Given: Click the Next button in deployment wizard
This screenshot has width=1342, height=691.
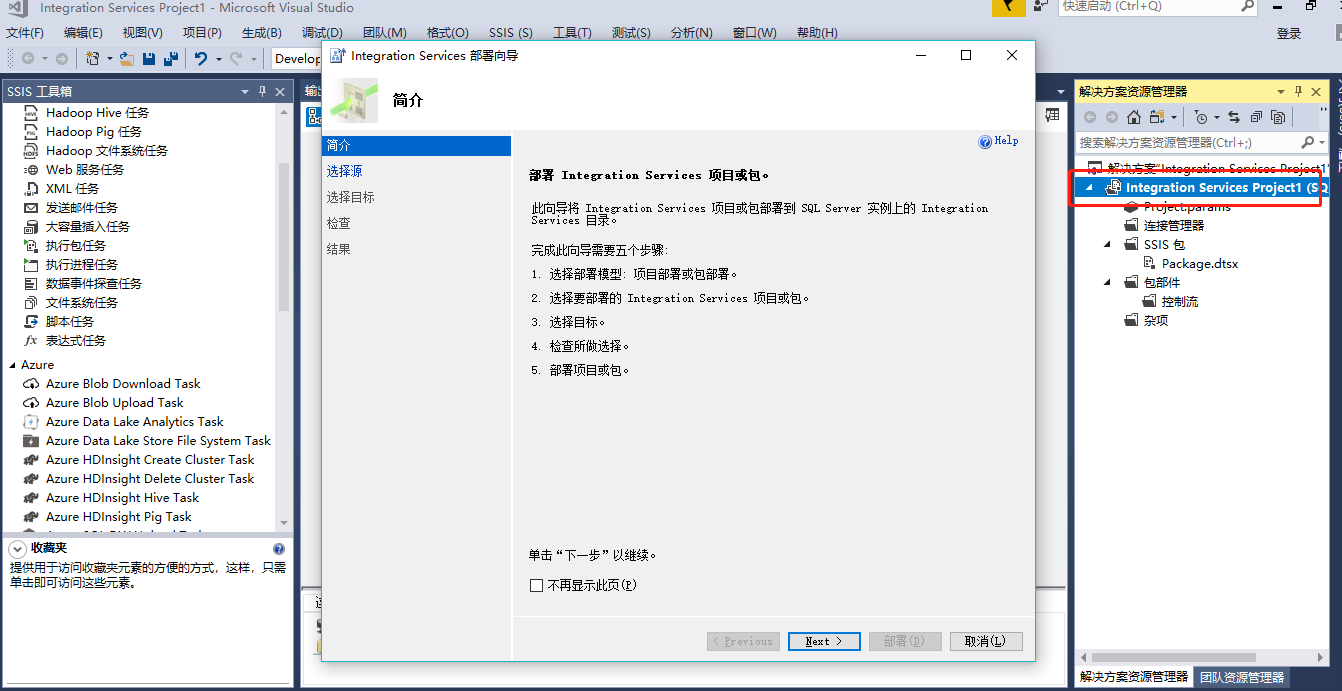Looking at the screenshot, I should click(x=823, y=641).
